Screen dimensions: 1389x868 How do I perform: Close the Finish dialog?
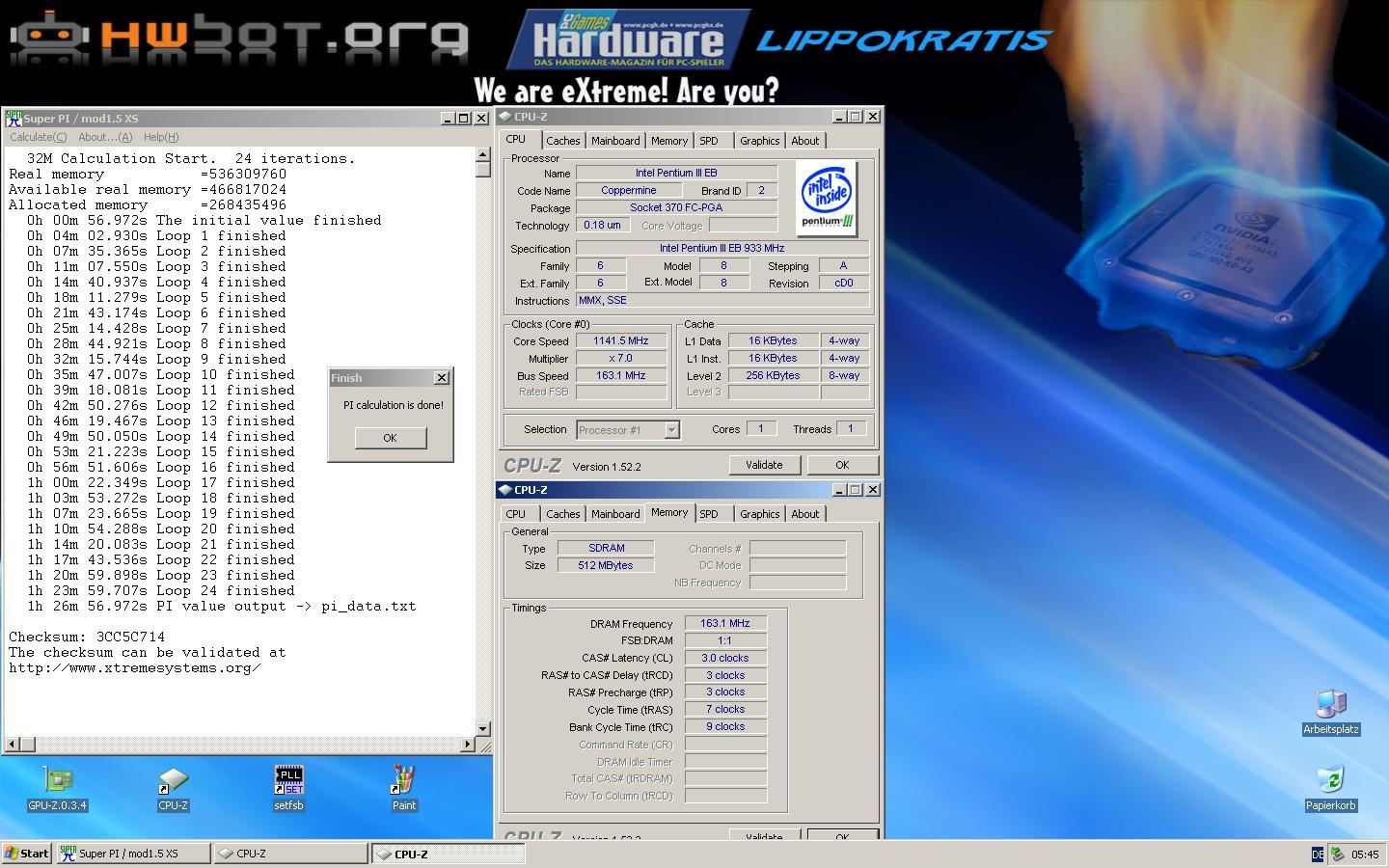coord(442,378)
